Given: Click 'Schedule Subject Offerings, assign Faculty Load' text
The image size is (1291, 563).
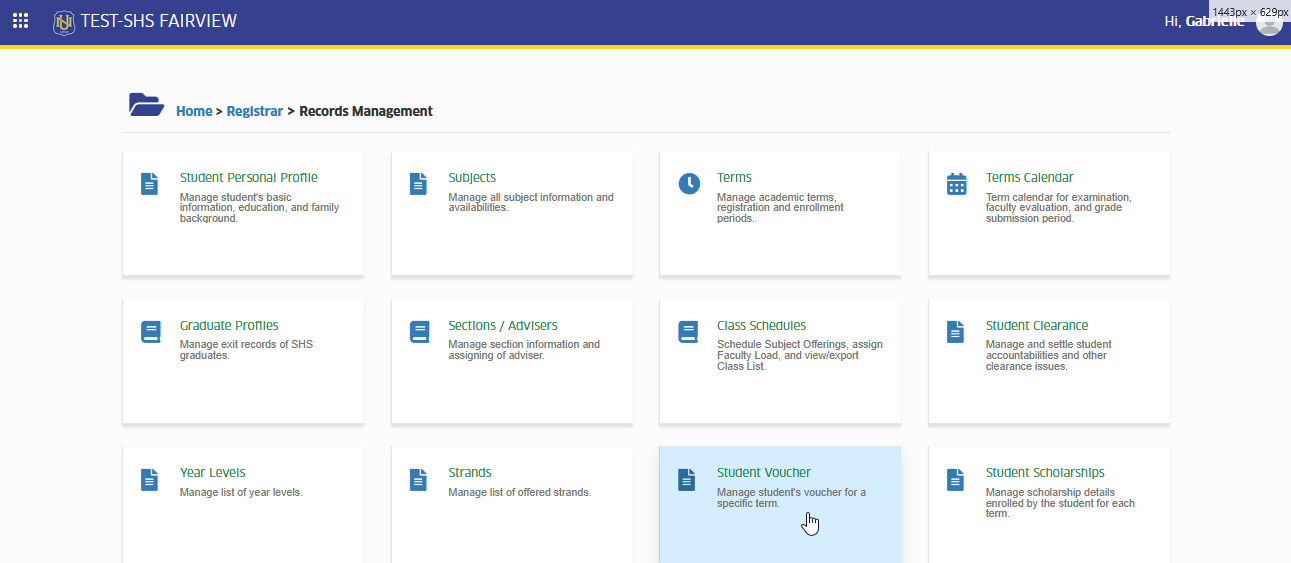Looking at the screenshot, I should [x=800, y=355].
